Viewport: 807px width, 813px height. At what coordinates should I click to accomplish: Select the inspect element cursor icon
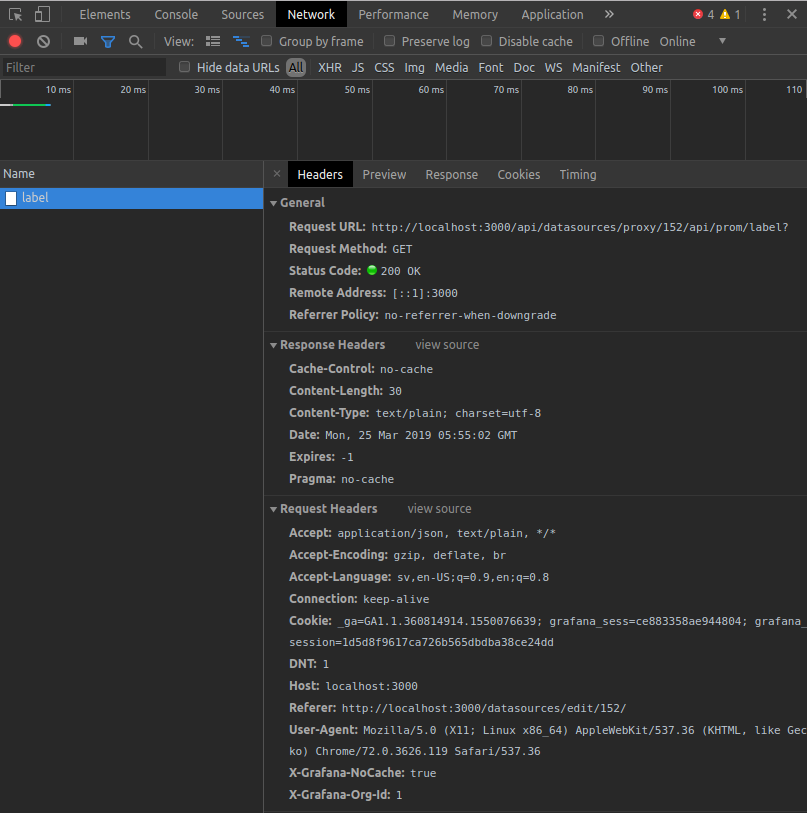(x=14, y=14)
